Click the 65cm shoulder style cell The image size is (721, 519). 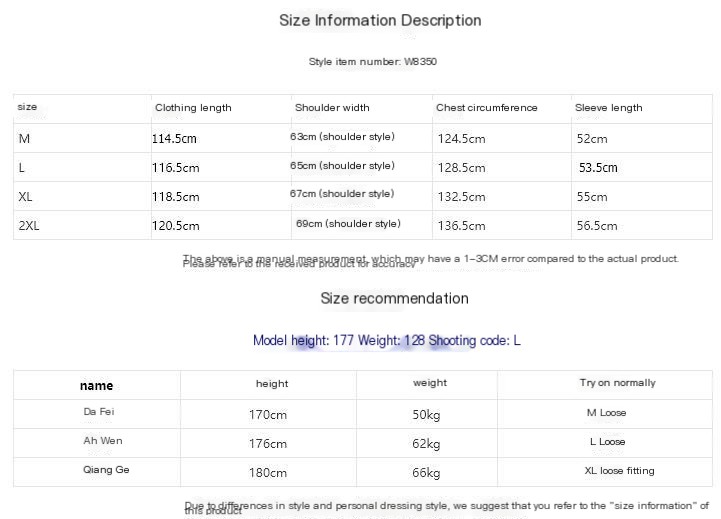342,166
